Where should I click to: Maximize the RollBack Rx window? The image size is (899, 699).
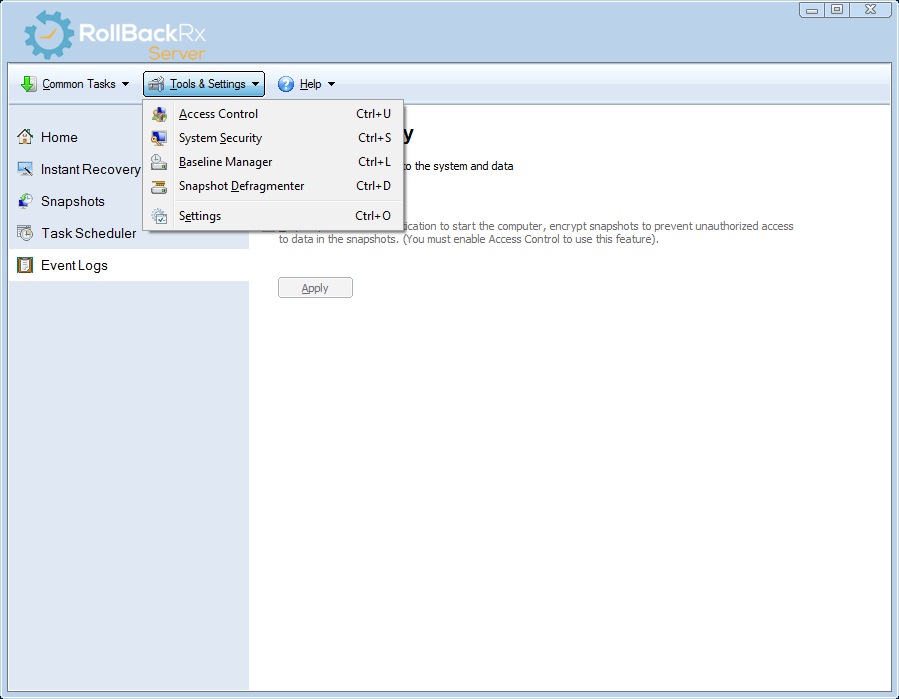pyautogui.click(x=837, y=9)
